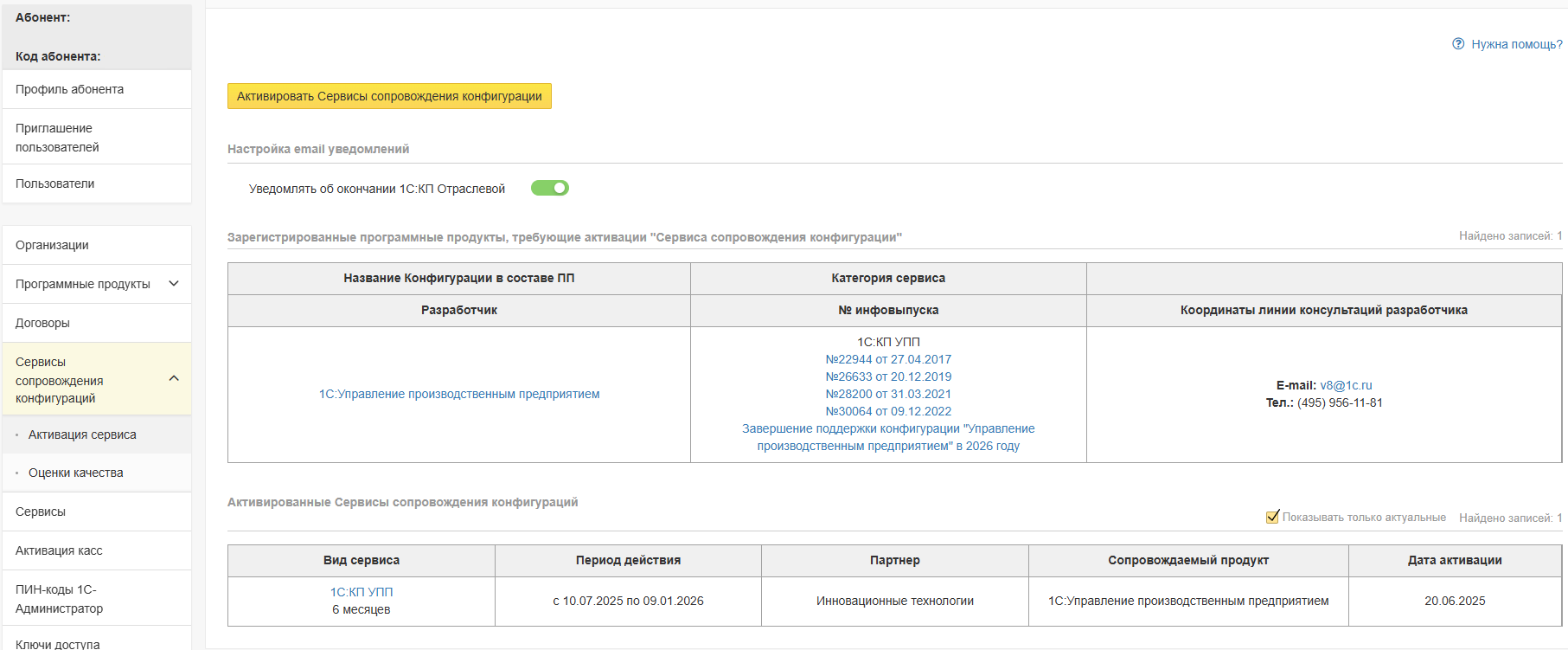Viewport: 1568px width, 650px height.
Task: Open info release №30064 от 09.12.2022
Action: point(888,411)
